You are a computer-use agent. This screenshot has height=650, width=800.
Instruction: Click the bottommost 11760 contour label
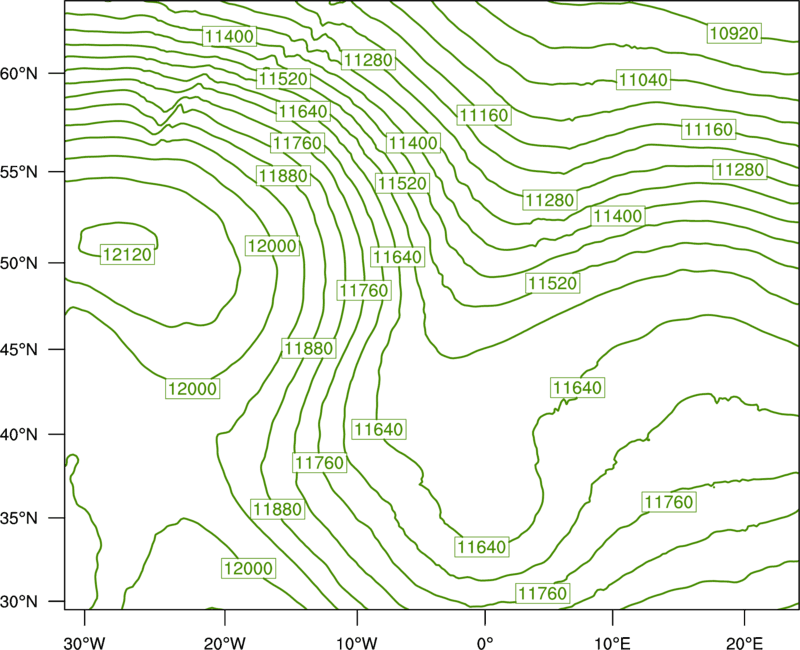[x=542, y=593]
